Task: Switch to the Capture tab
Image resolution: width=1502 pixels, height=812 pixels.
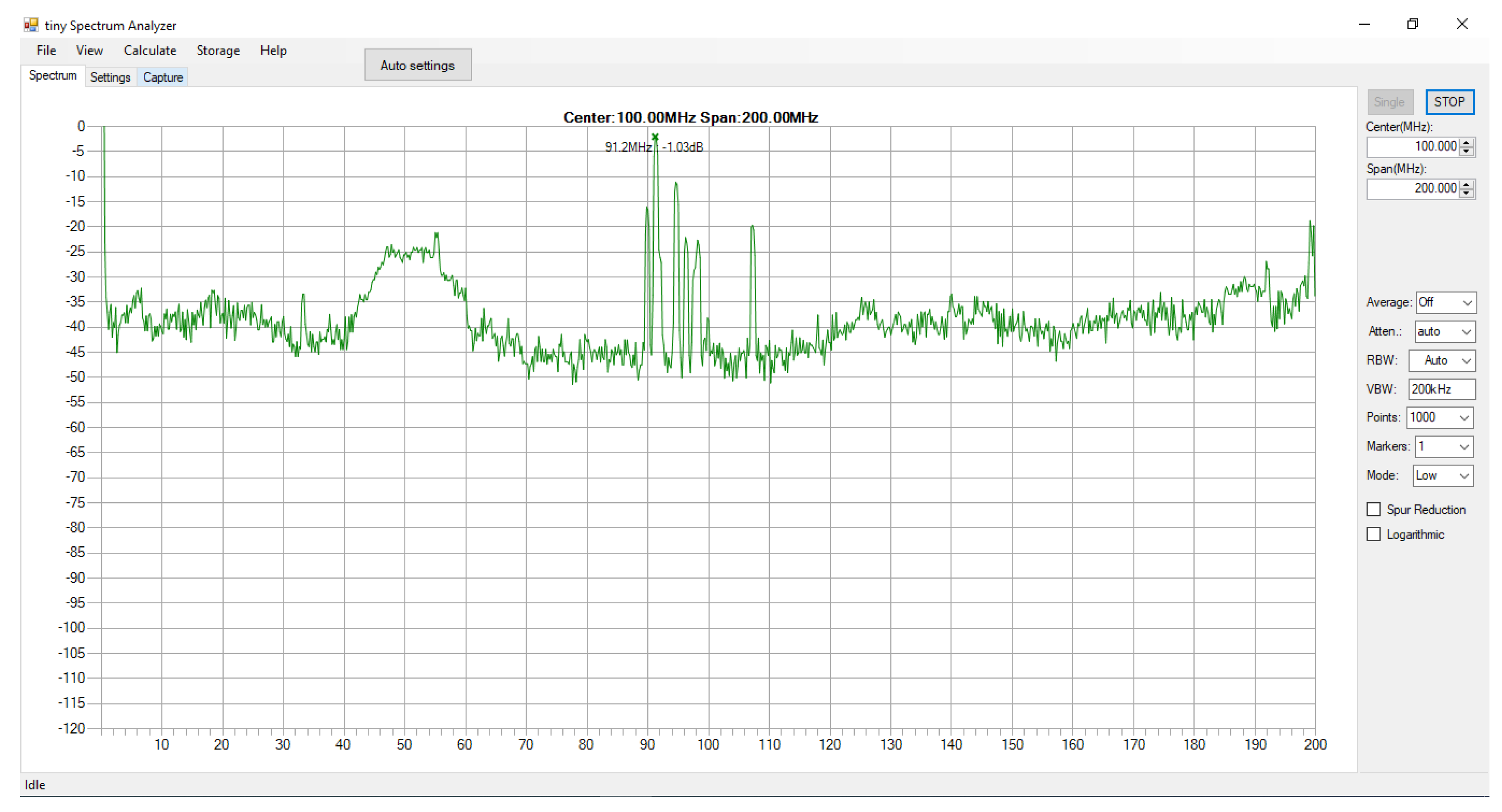Action: [x=163, y=77]
